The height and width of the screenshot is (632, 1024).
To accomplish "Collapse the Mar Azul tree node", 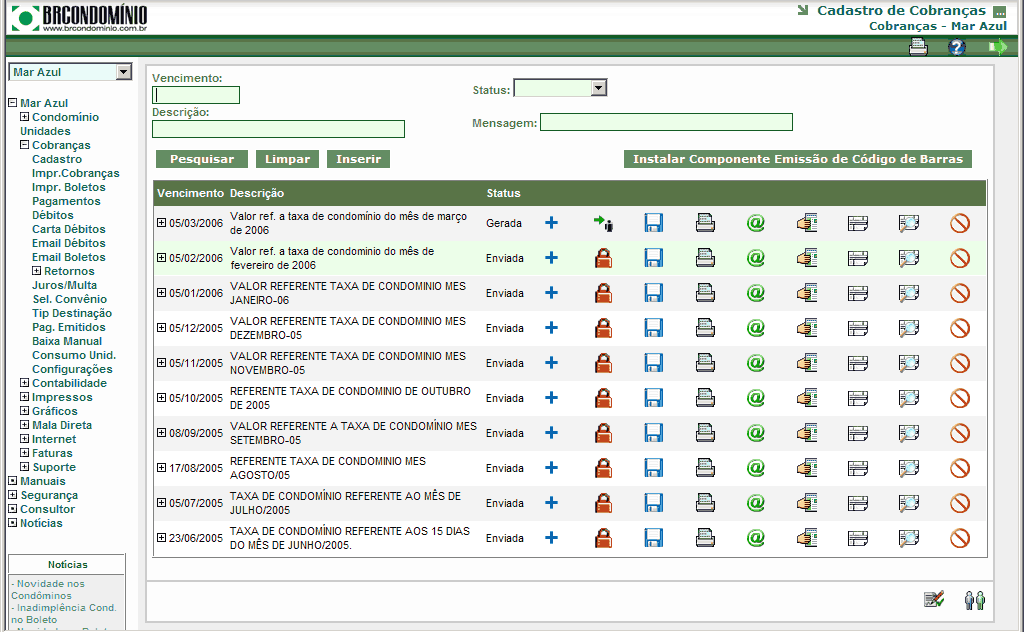I will point(12,103).
